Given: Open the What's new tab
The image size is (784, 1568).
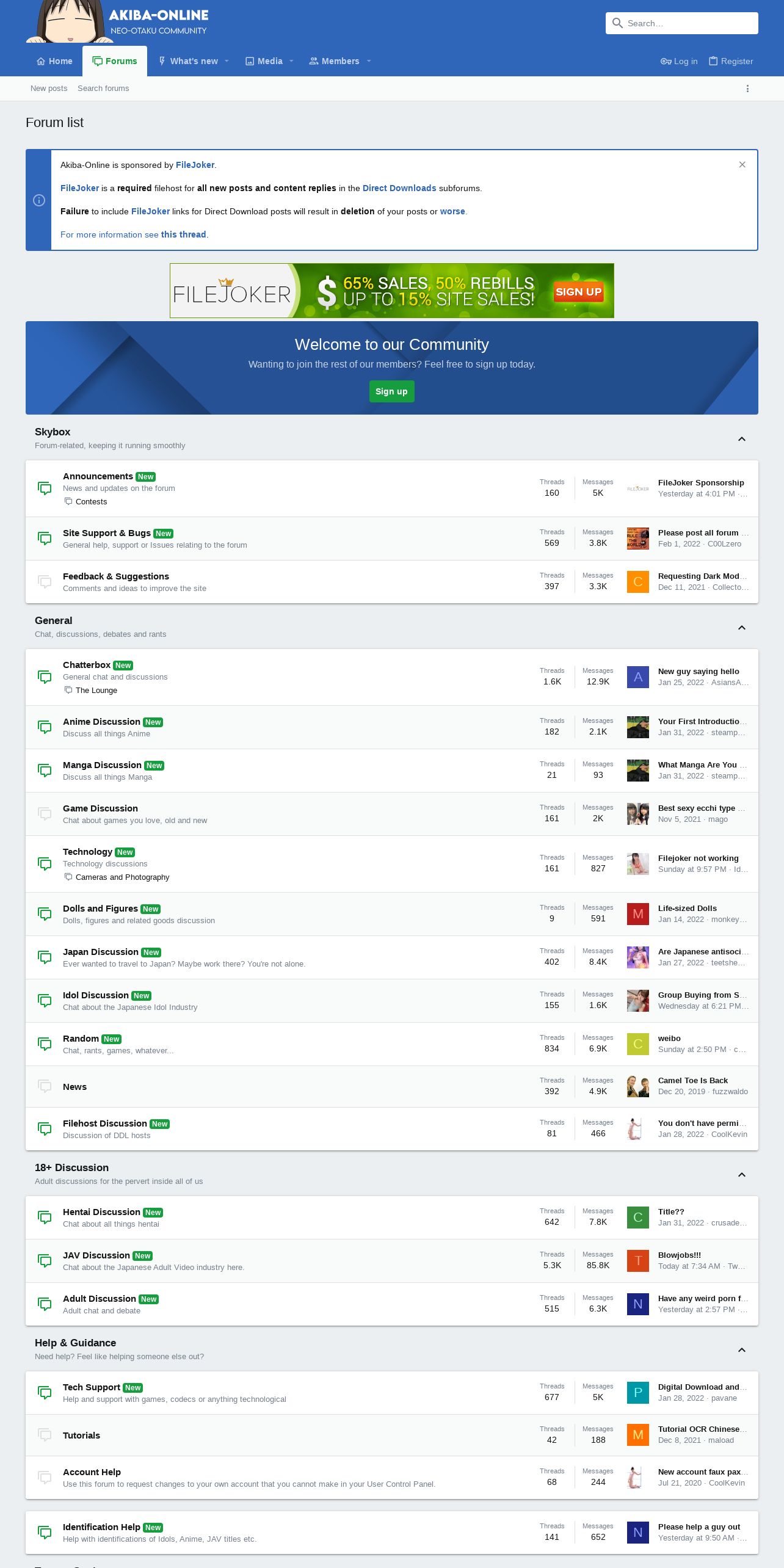Looking at the screenshot, I should (x=187, y=61).
